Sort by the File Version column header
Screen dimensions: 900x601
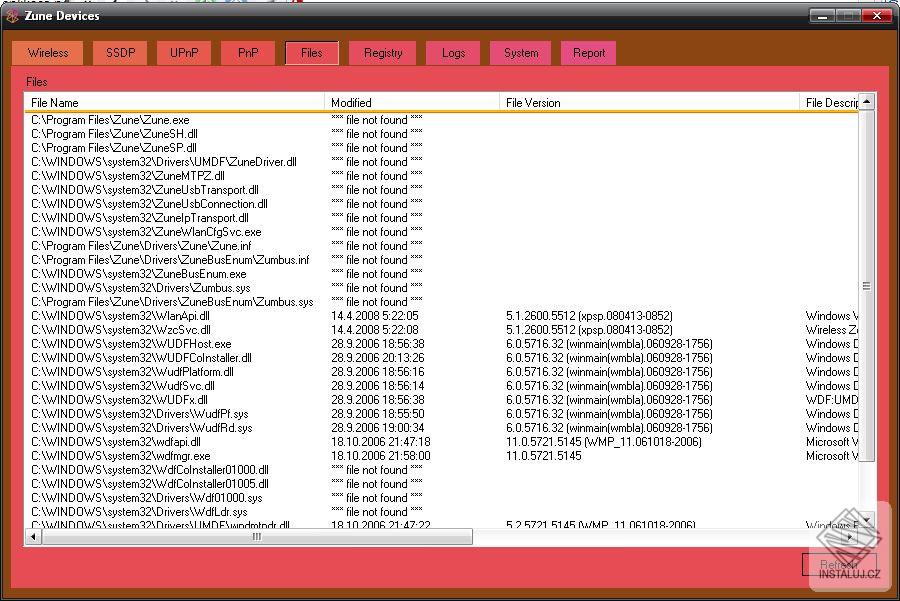649,103
